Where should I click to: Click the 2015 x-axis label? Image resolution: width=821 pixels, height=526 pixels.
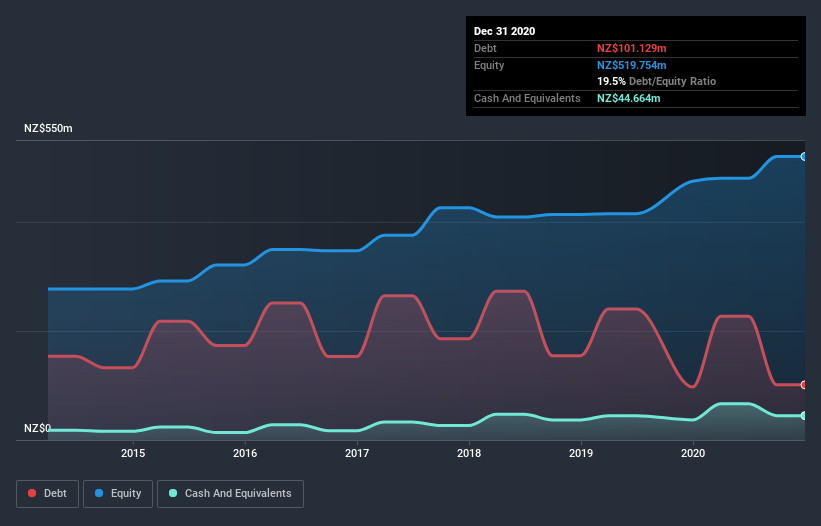pyautogui.click(x=133, y=453)
